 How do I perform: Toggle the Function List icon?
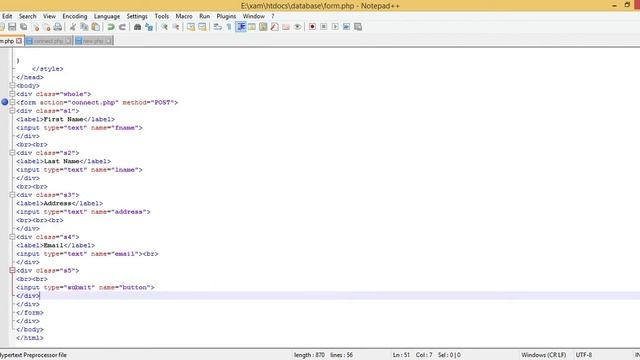click(275, 27)
